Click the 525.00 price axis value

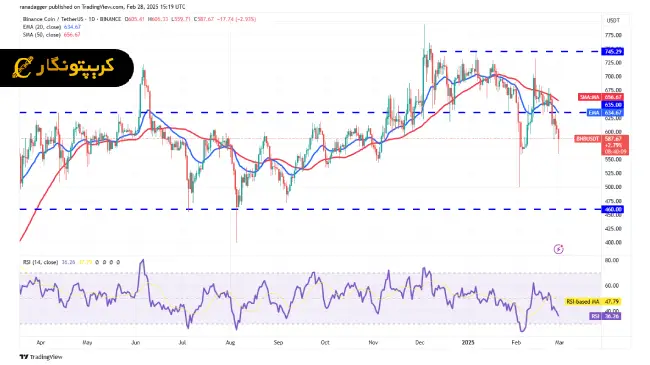click(x=613, y=173)
